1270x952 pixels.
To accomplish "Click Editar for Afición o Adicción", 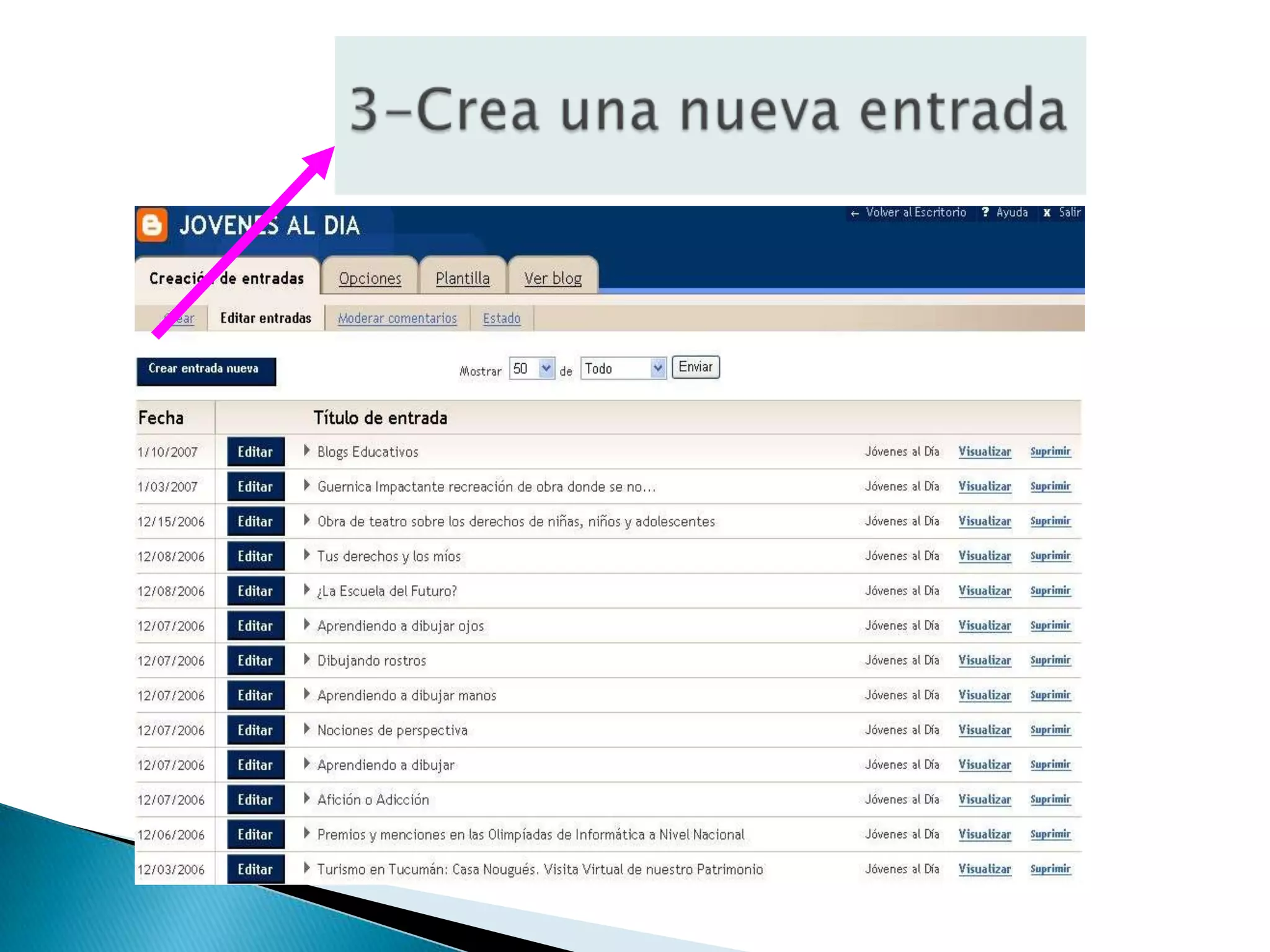I will click(255, 800).
